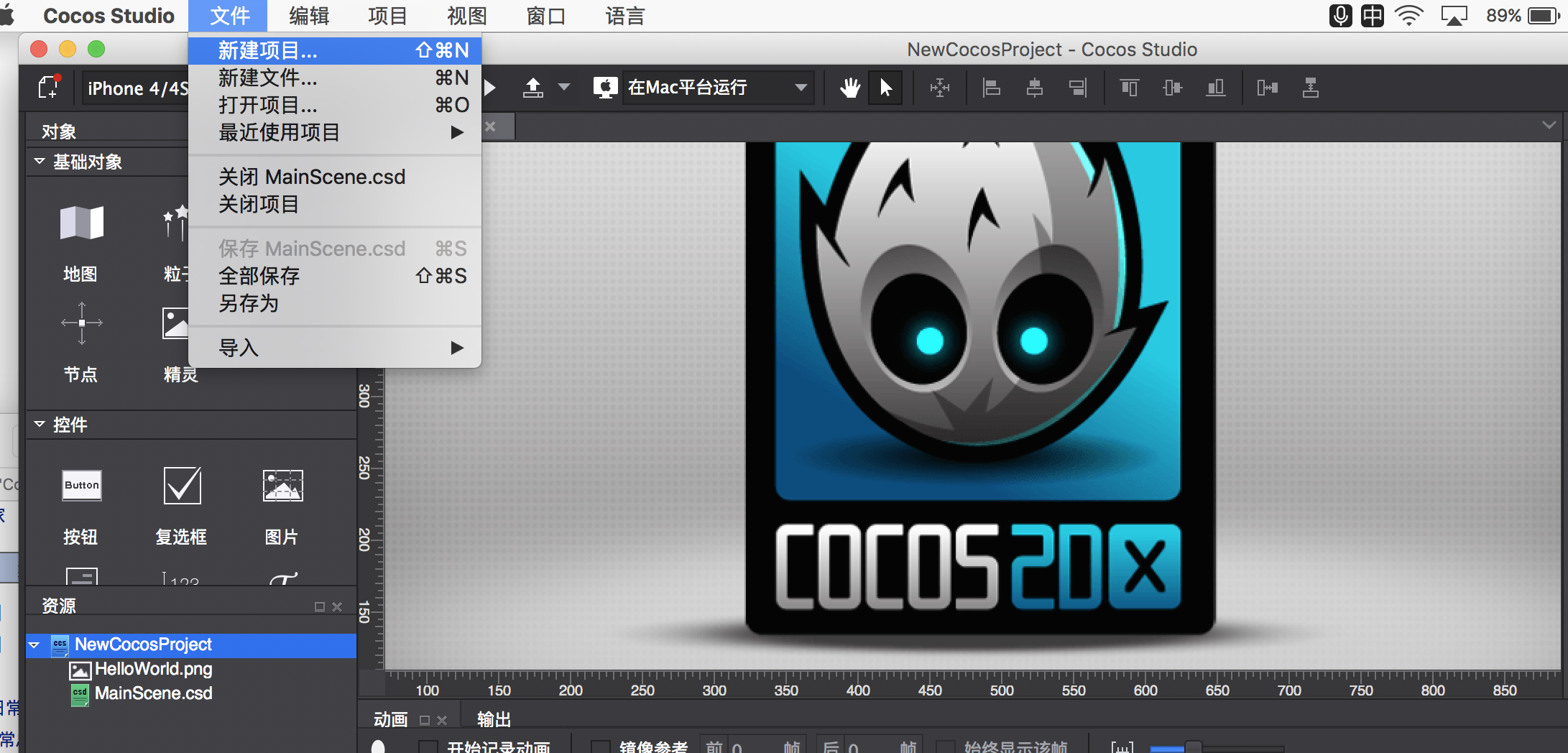Viewport: 1568px width, 753px height.
Task: Select the Arrow selection tool
Action: pos(885,88)
